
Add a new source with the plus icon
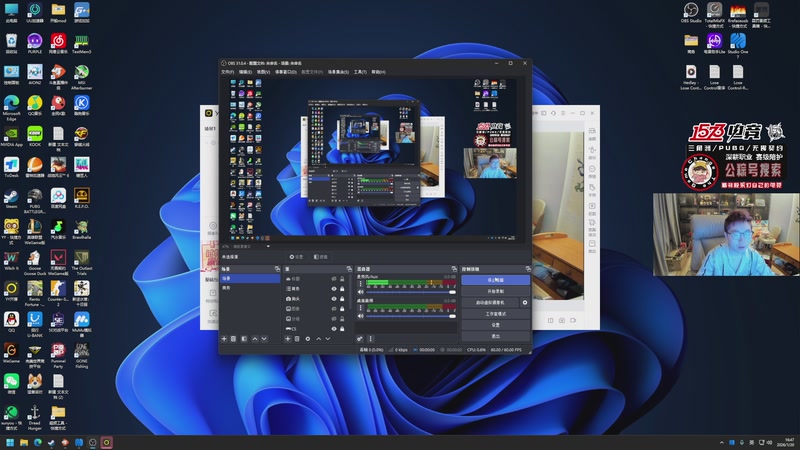tap(288, 339)
